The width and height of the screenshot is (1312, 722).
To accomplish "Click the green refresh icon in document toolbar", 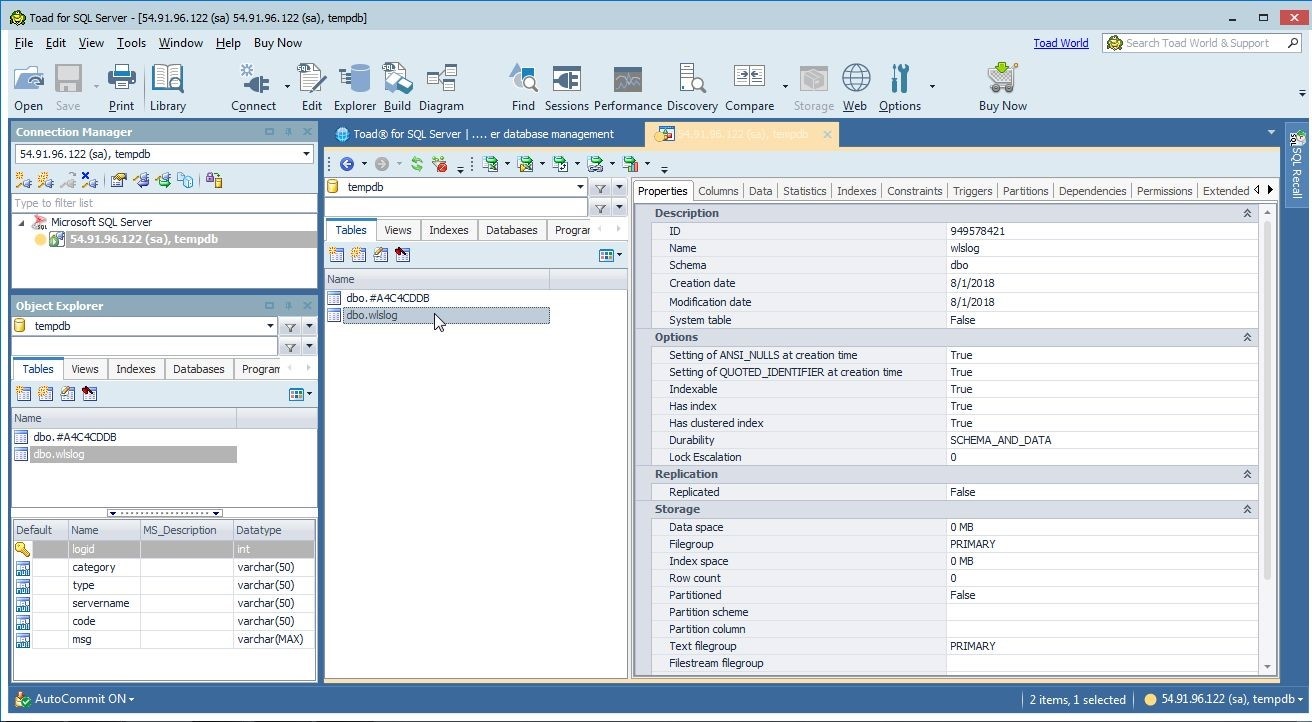I will pos(417,164).
